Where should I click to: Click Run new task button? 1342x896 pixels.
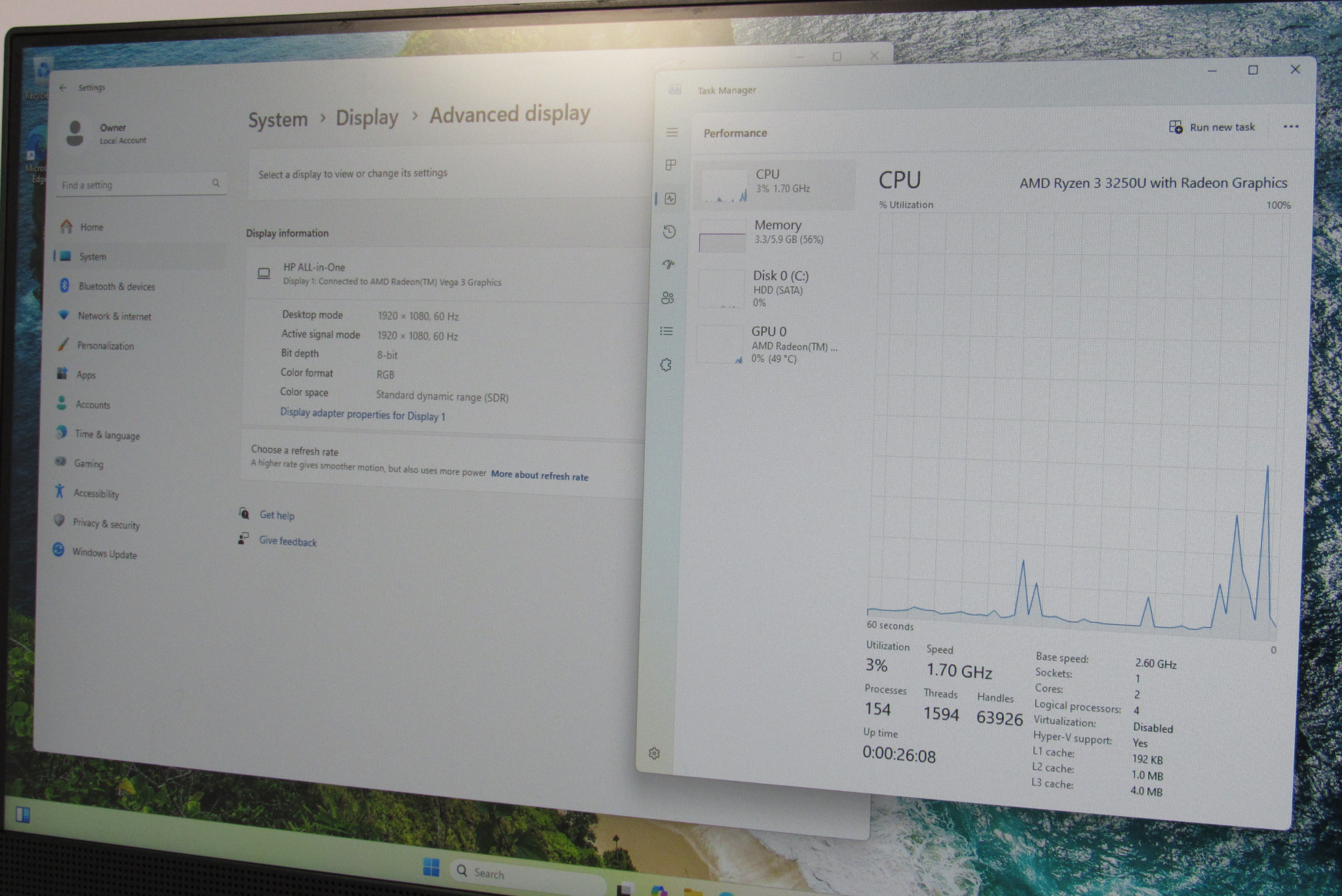1212,127
